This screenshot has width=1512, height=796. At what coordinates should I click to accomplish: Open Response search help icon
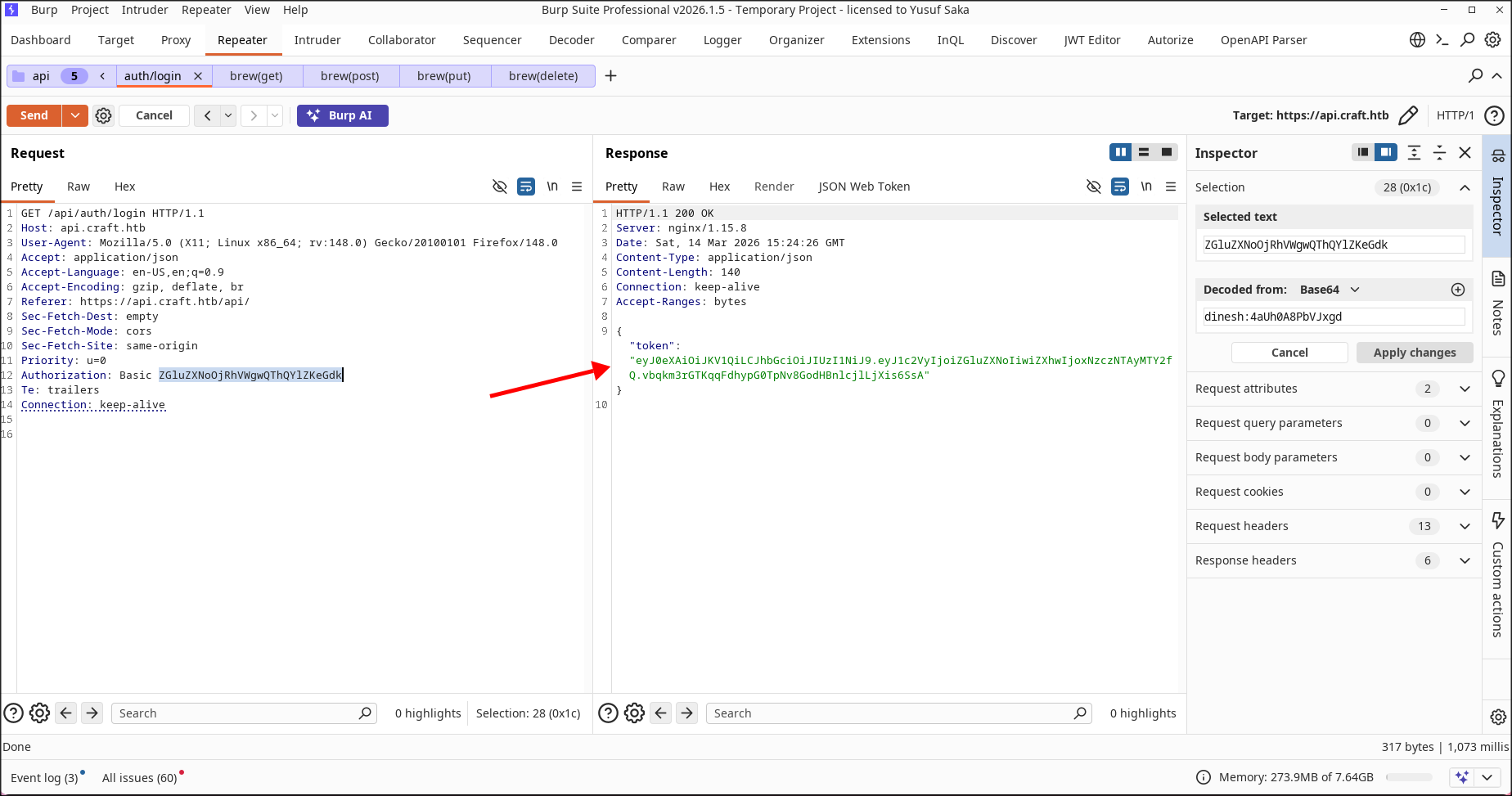(x=608, y=713)
